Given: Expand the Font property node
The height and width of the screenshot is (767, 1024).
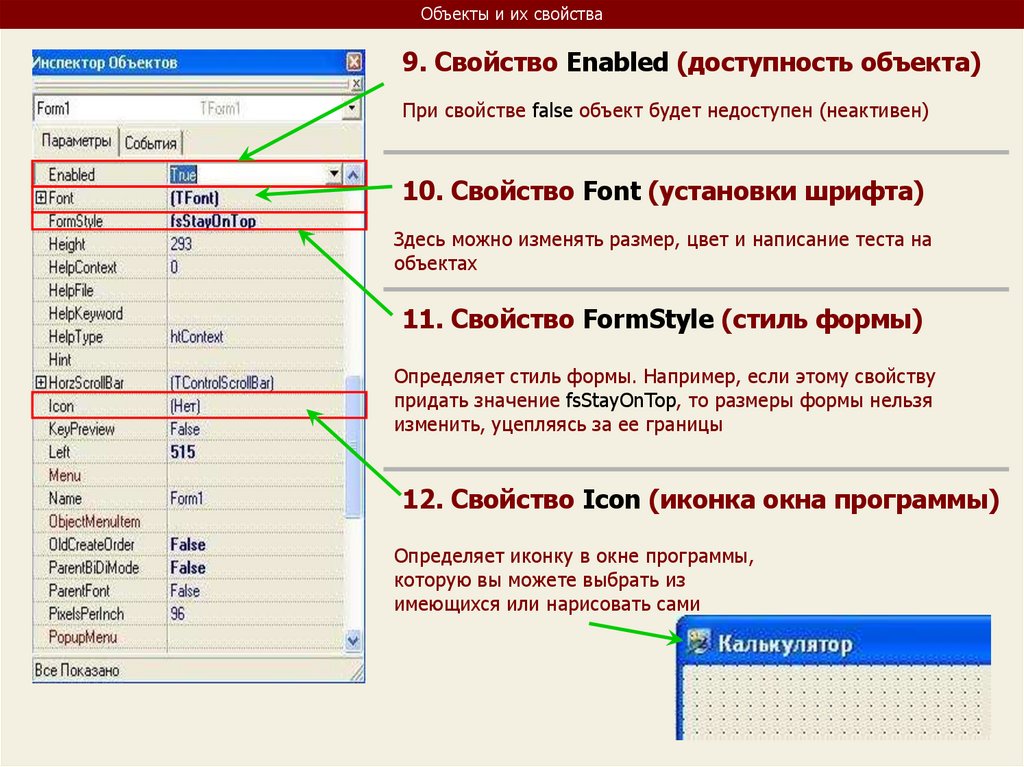Looking at the screenshot, I should (x=41, y=197).
